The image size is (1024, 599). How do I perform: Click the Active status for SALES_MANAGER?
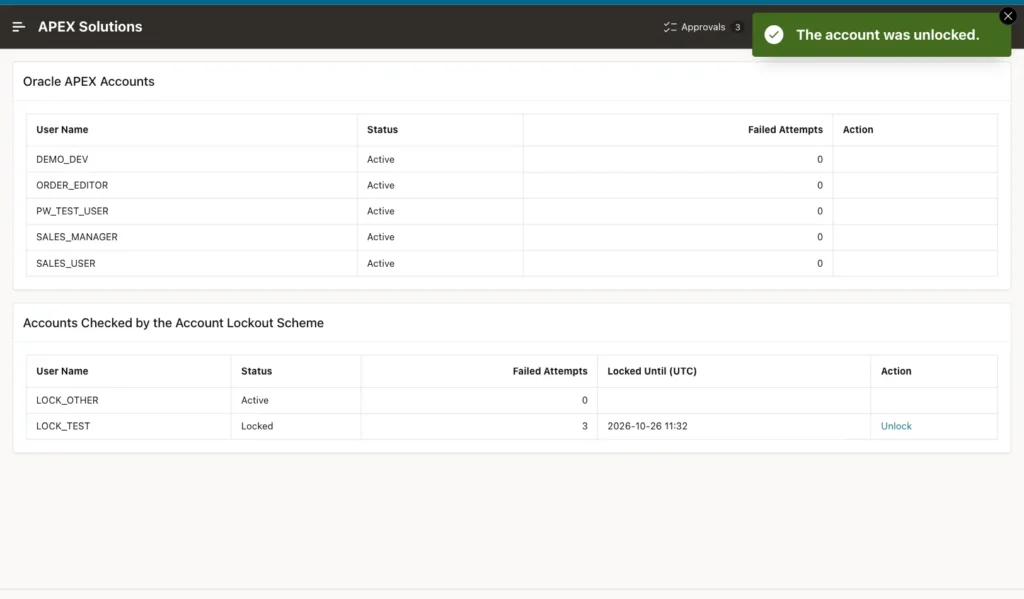click(x=381, y=237)
